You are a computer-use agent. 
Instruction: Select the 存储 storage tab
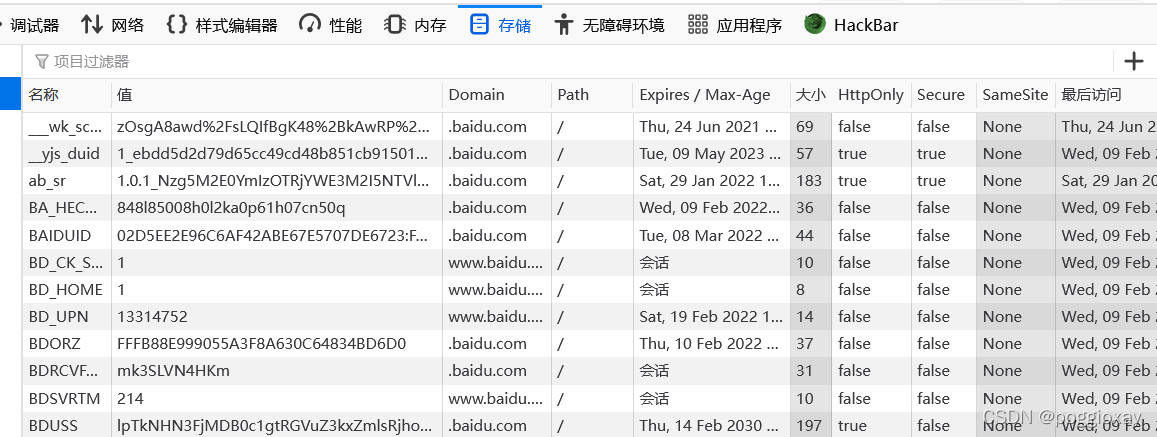pos(500,25)
